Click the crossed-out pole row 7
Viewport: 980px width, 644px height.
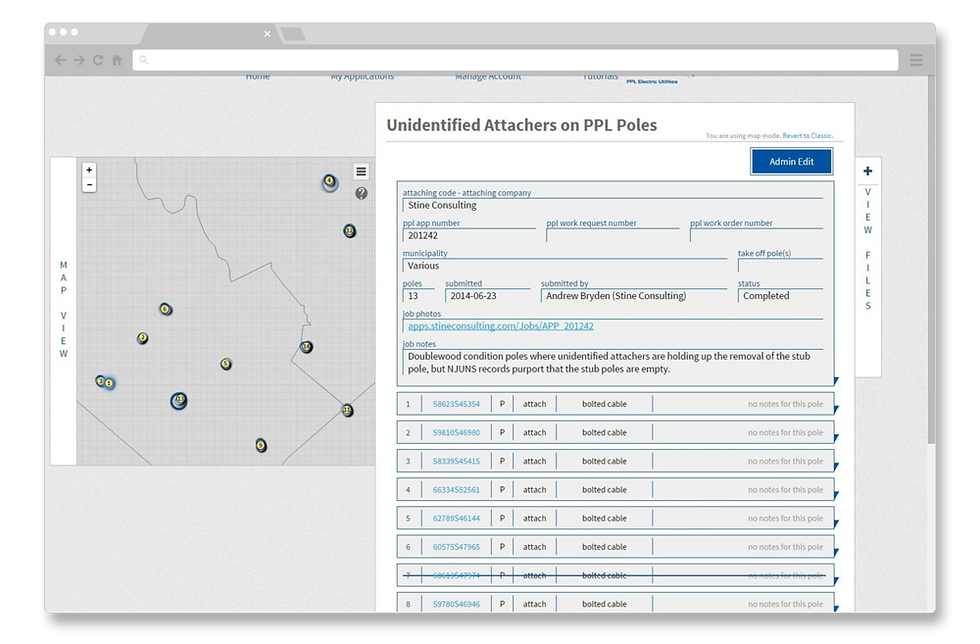(x=616, y=575)
